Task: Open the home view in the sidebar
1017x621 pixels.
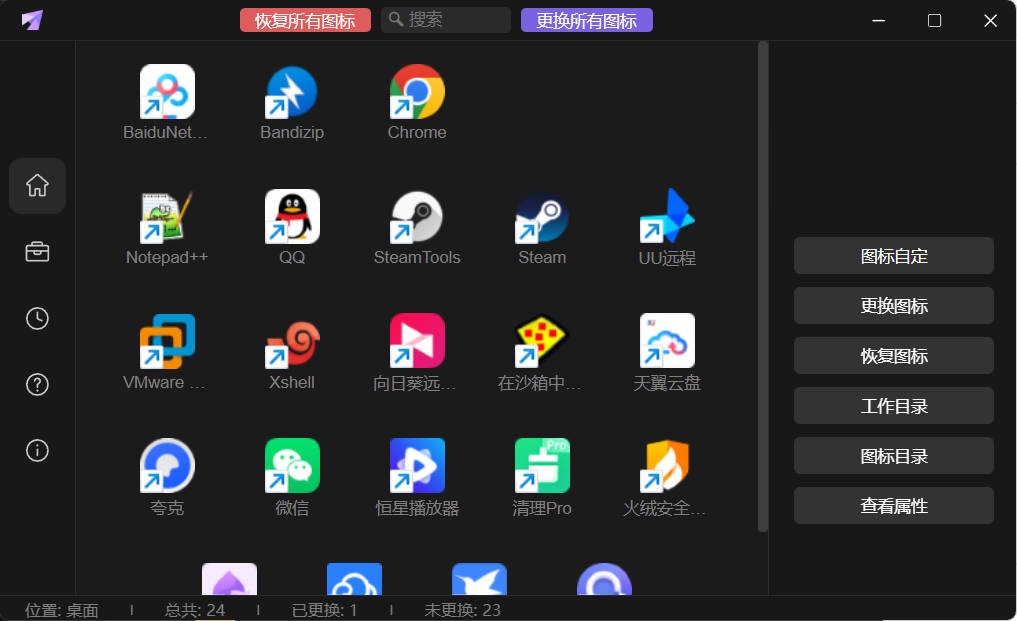Action: [37, 186]
